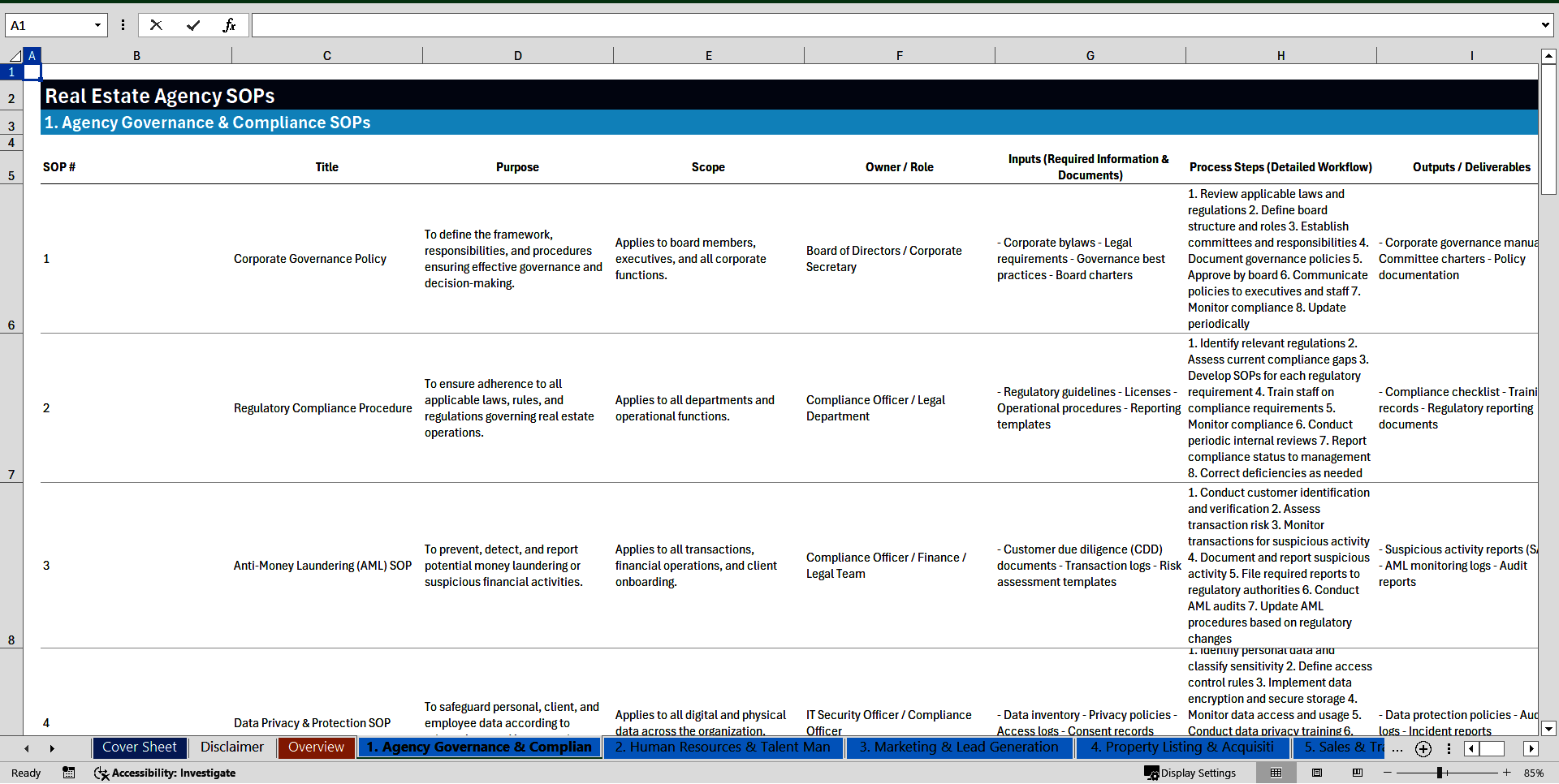The height and width of the screenshot is (784, 1559).
Task: Adjust the zoom slider handle
Action: 1440,773
